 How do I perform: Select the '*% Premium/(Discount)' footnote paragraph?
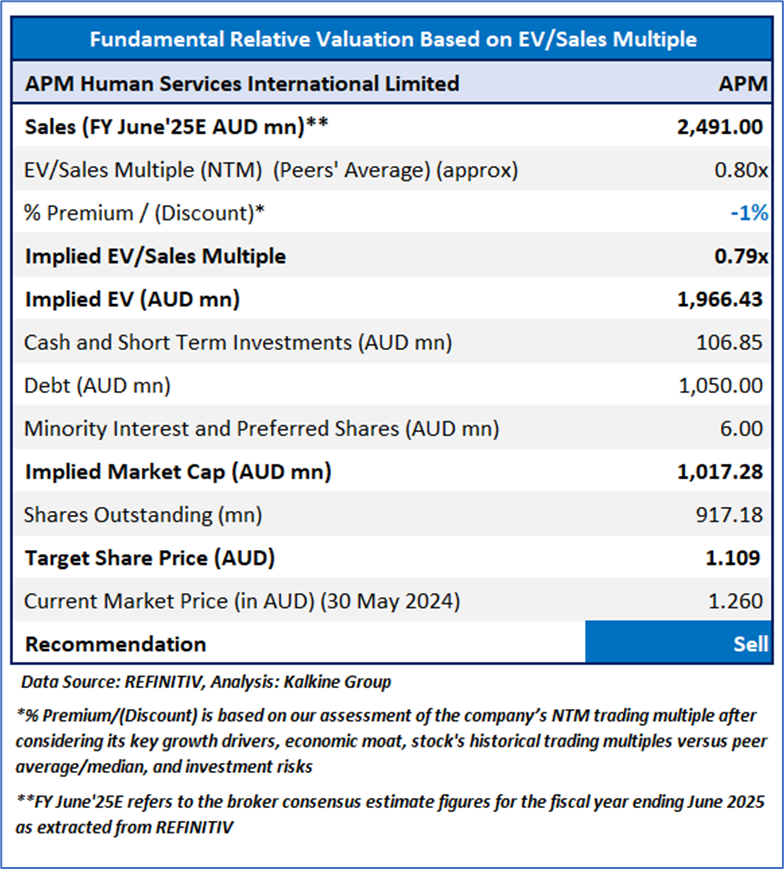pyautogui.click(x=391, y=742)
